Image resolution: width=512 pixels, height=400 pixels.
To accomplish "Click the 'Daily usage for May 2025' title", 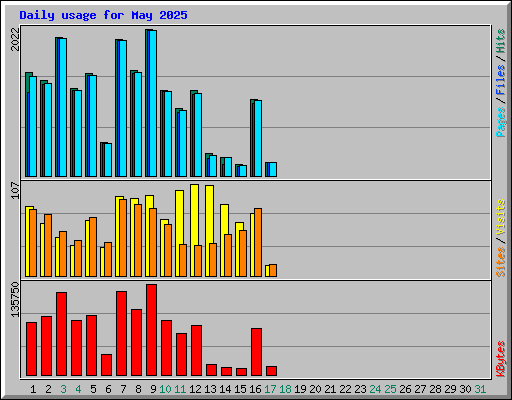I will click(x=103, y=15).
